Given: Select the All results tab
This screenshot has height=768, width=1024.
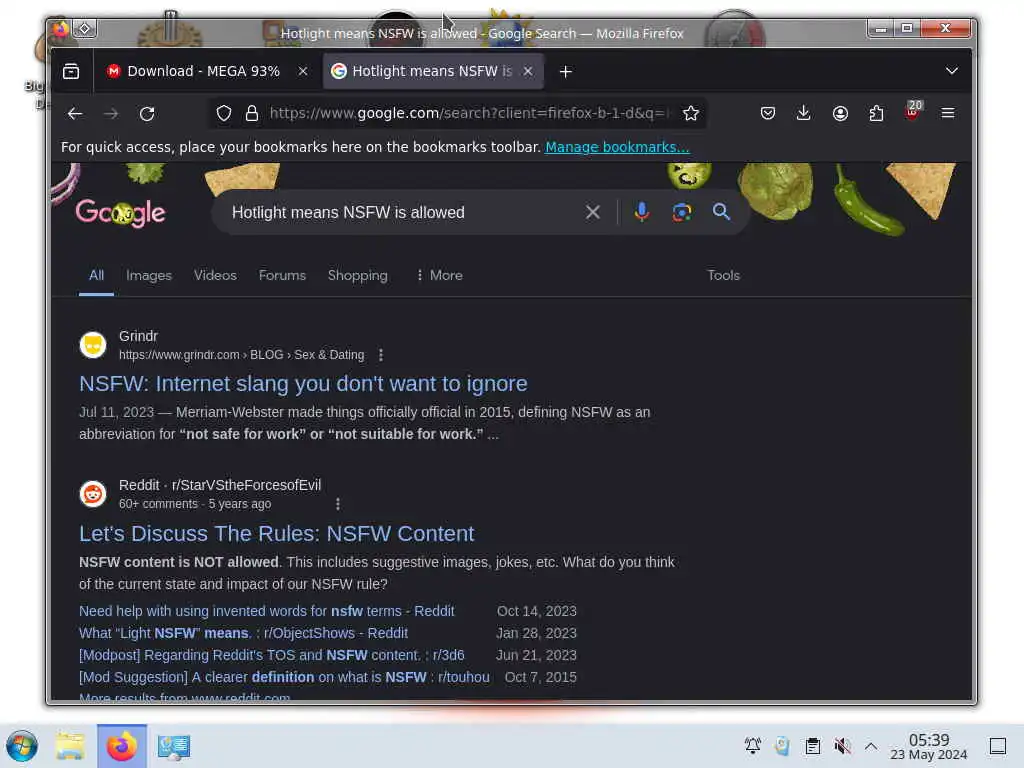Looking at the screenshot, I should (96, 276).
